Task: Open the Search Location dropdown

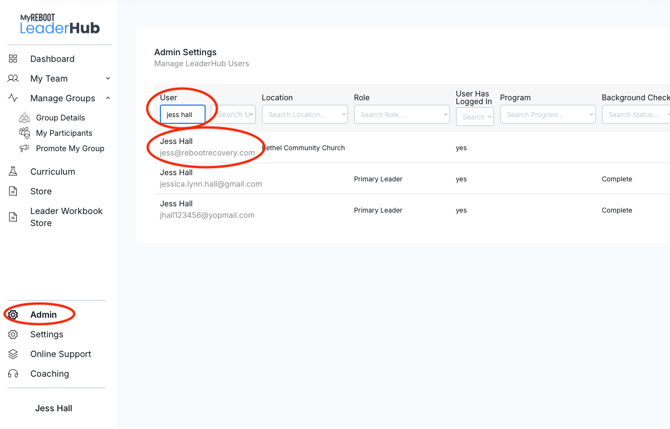Action: coord(305,115)
